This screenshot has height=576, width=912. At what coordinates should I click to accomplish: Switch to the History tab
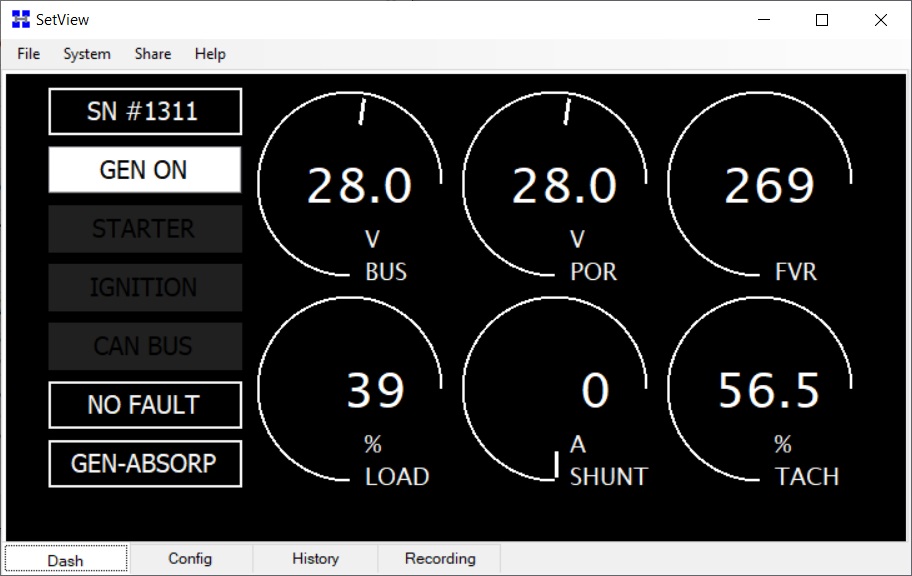click(x=315, y=559)
